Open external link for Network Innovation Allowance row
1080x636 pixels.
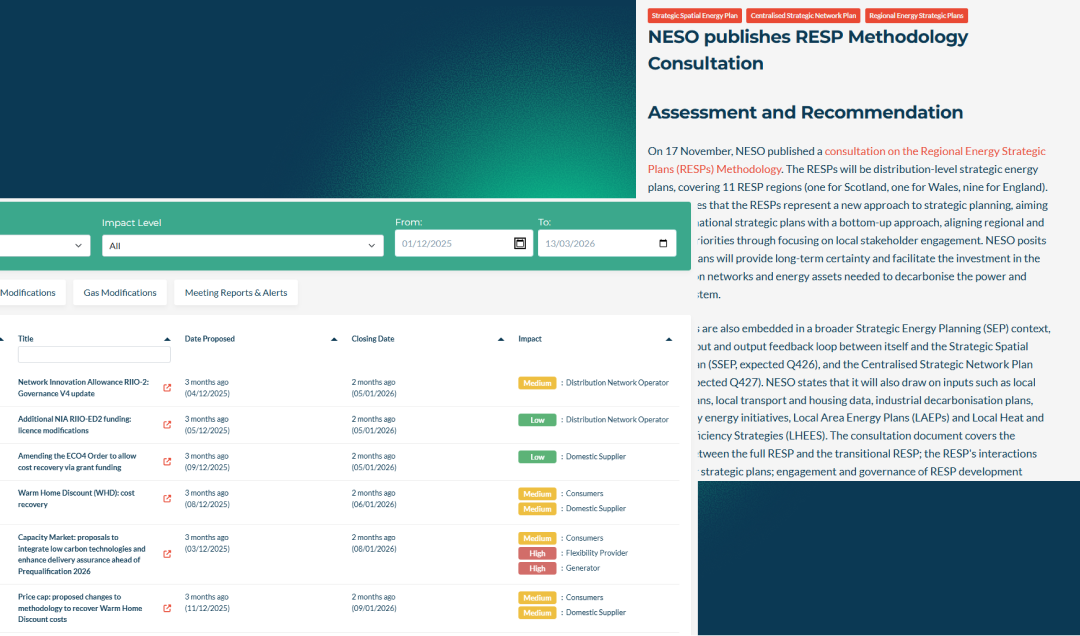(x=167, y=388)
